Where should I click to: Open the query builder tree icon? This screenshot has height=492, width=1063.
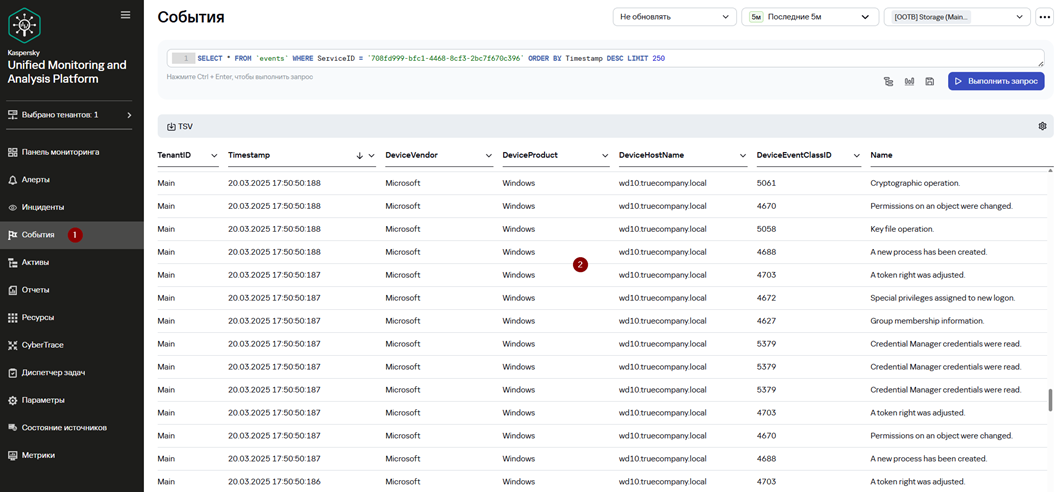coord(888,81)
